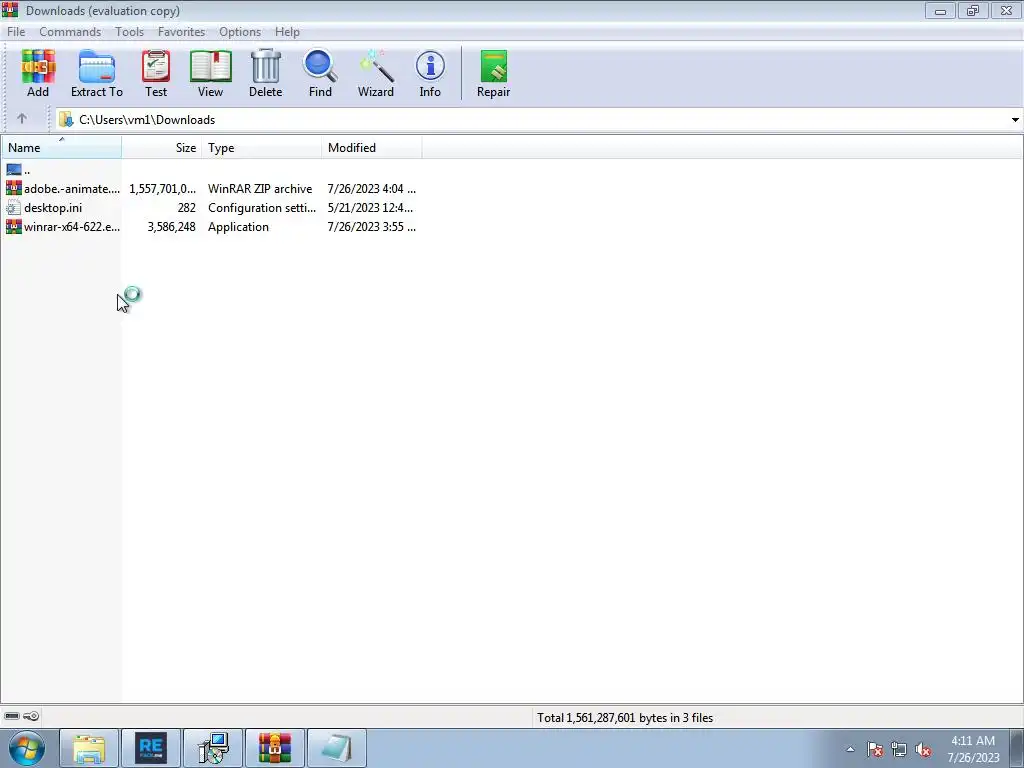This screenshot has width=1024, height=768.
Task: Open Windows Explorer from taskbar
Action: pyautogui.click(x=89, y=748)
